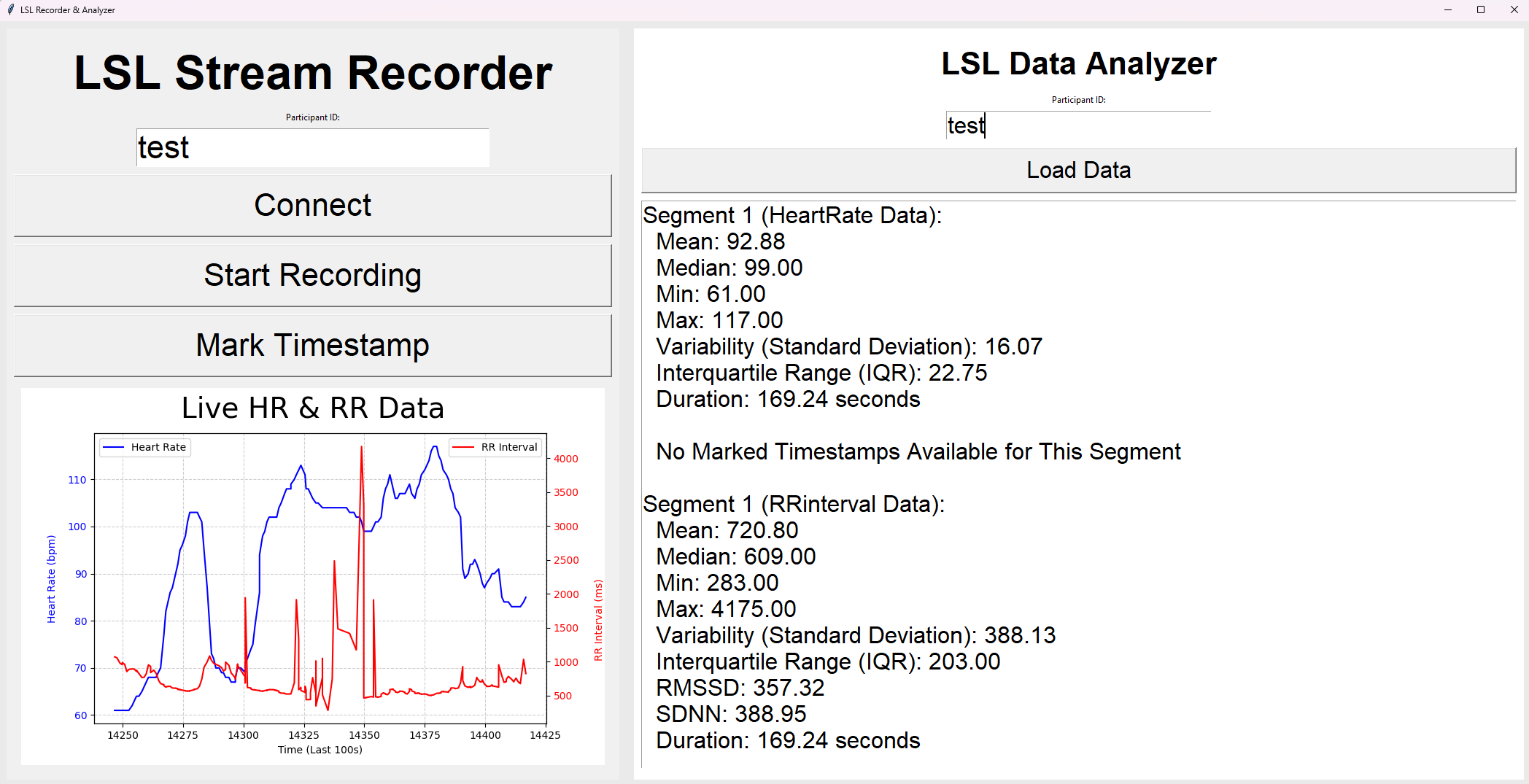
Task: Click the RR Interval legend entry
Action: tap(495, 447)
